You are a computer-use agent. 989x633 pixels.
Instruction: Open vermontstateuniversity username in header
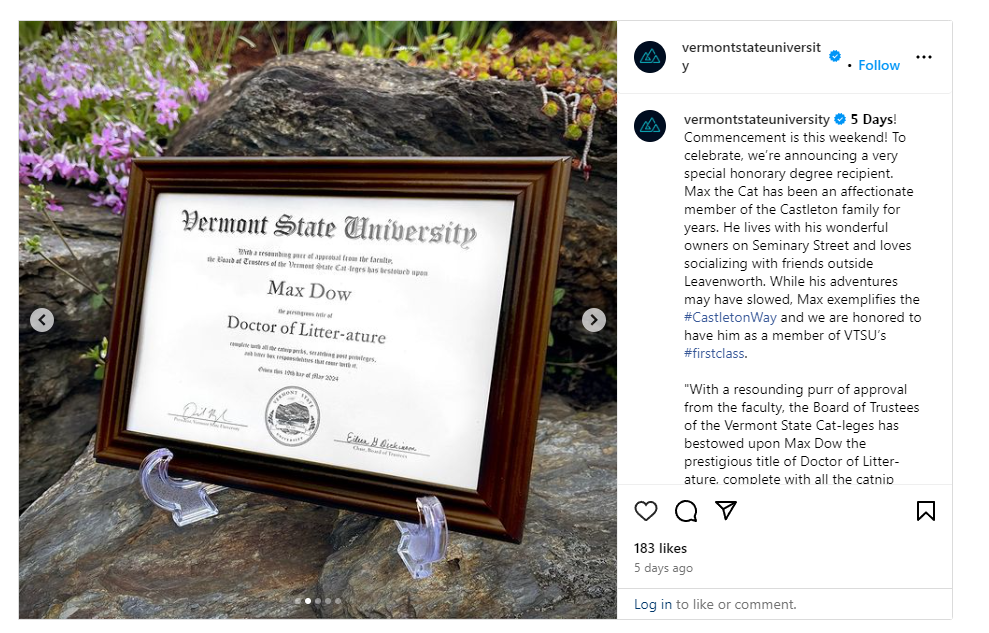point(751,48)
